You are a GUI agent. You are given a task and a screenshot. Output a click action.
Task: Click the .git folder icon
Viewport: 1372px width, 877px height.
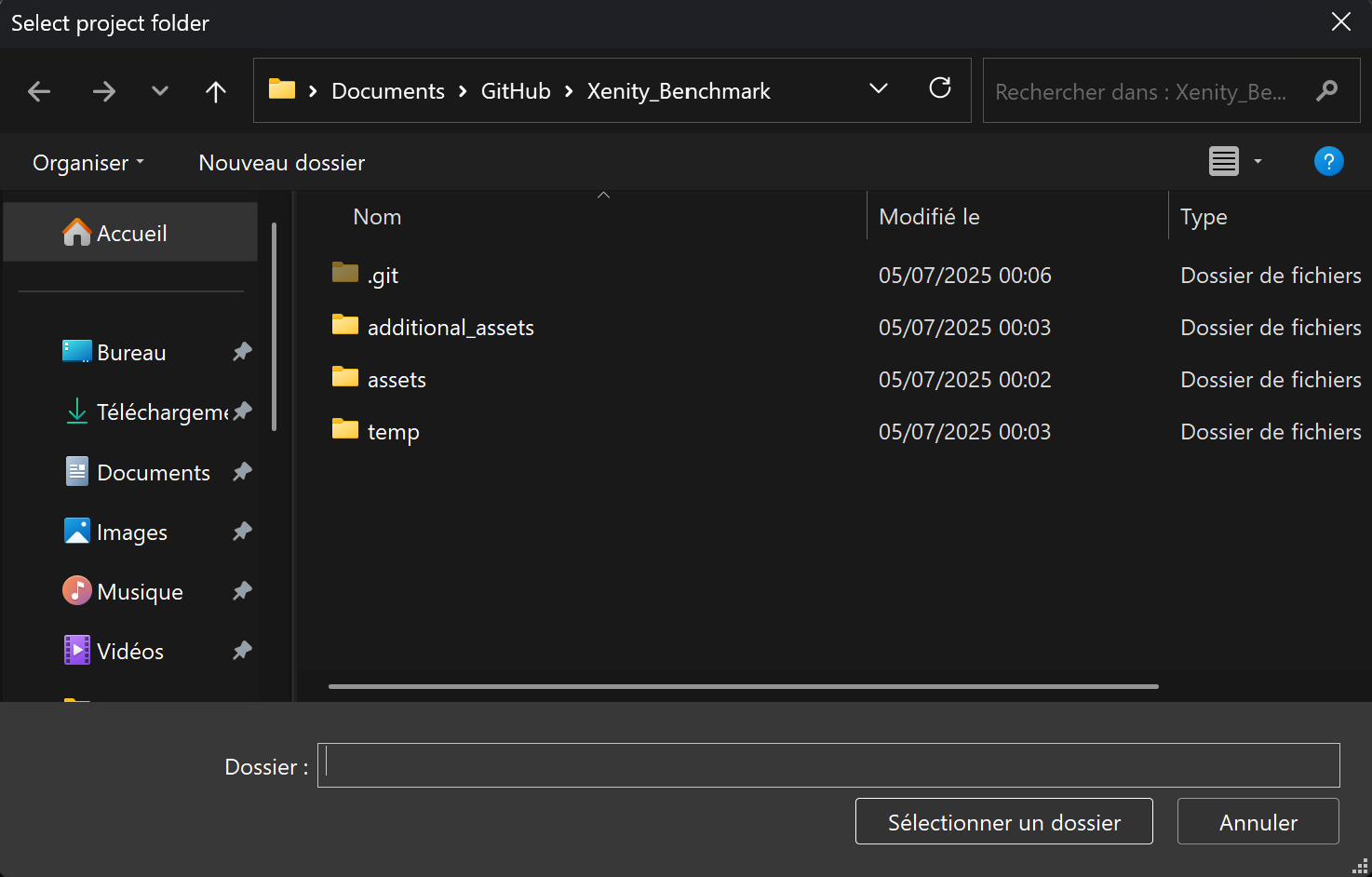[345, 272]
